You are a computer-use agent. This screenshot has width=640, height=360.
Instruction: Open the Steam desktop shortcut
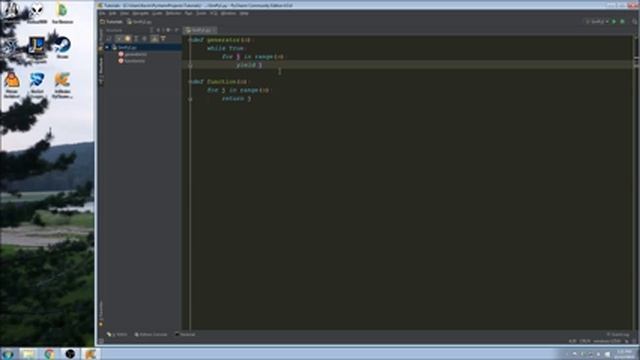[62, 48]
